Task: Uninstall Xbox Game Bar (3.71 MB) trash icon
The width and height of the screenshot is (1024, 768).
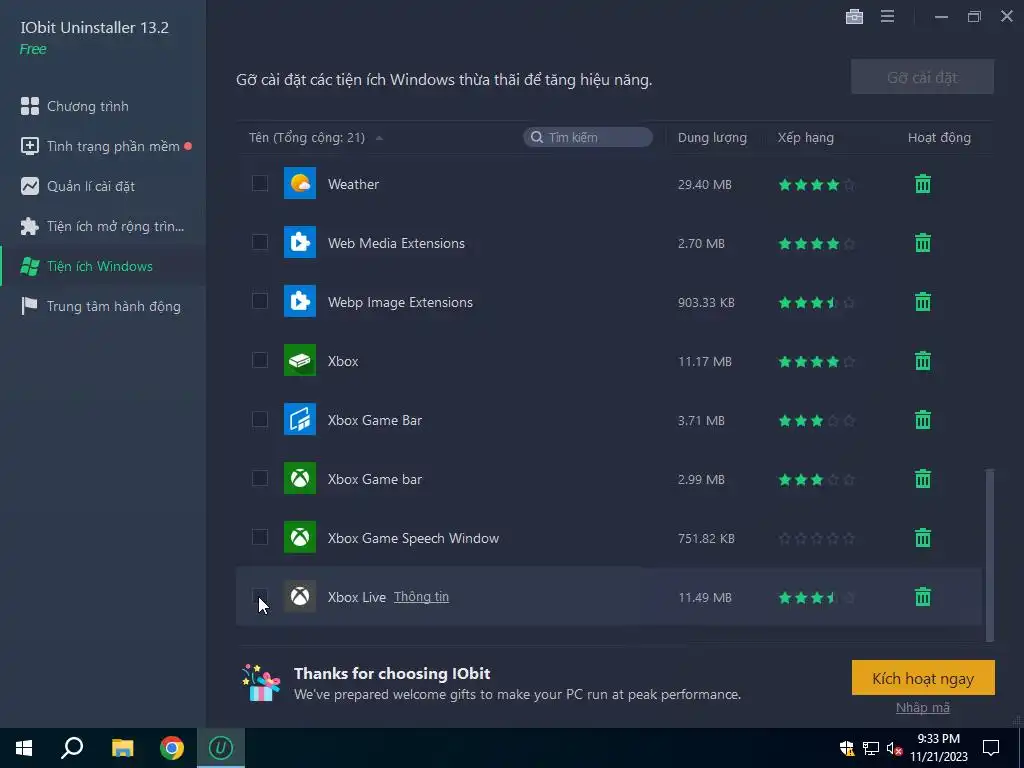Action: pyautogui.click(x=922, y=419)
